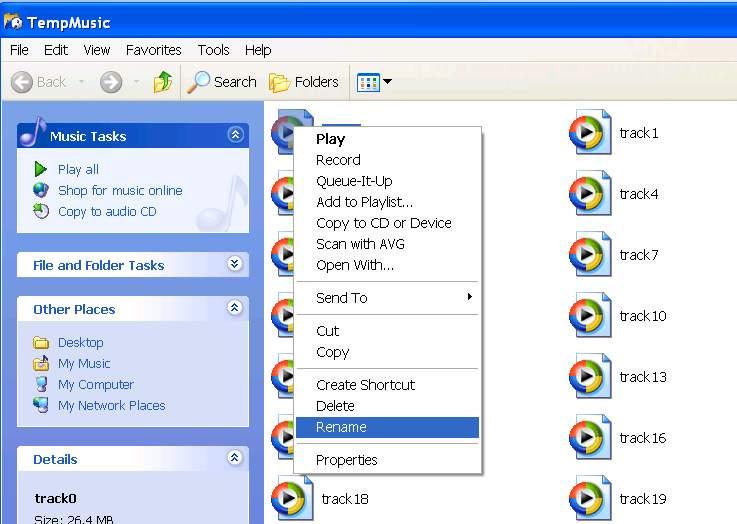The image size is (737, 524).
Task: Click Shop for music online link
Action: (x=119, y=190)
